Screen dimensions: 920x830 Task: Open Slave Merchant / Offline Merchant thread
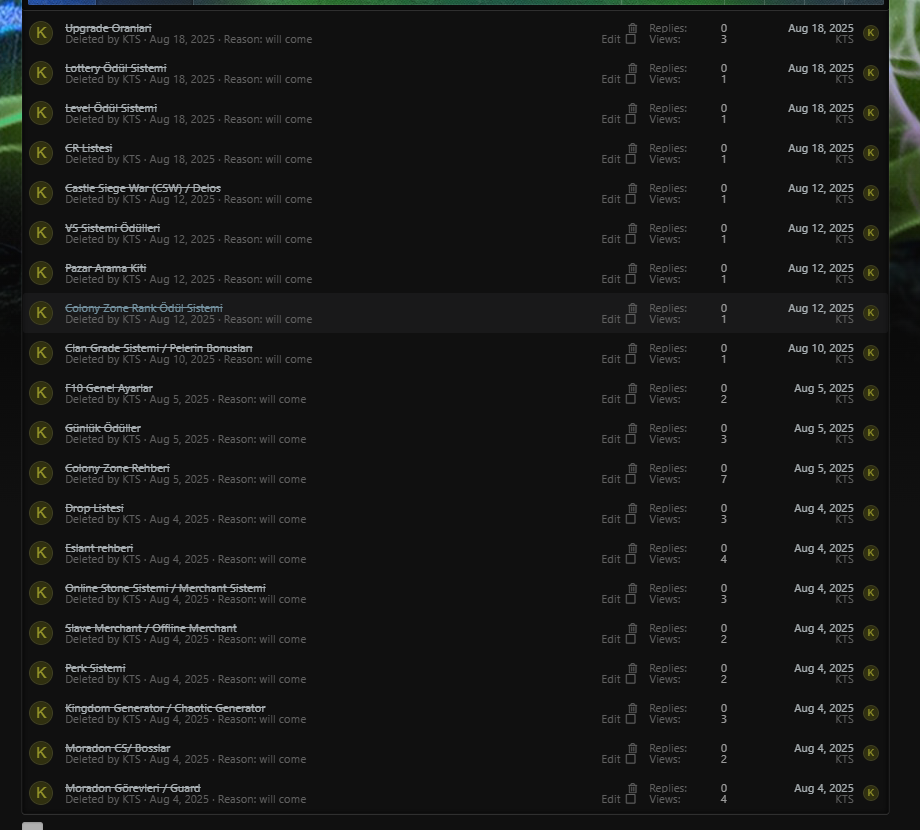point(151,628)
